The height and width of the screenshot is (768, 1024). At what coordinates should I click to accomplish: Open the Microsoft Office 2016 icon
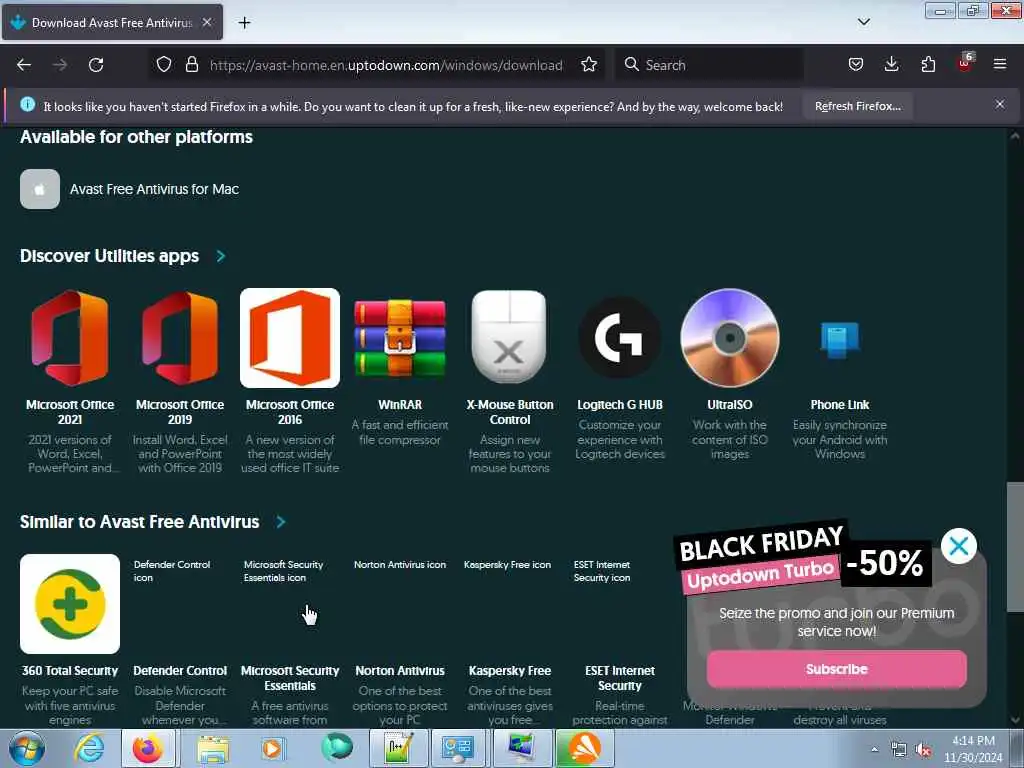(x=290, y=338)
